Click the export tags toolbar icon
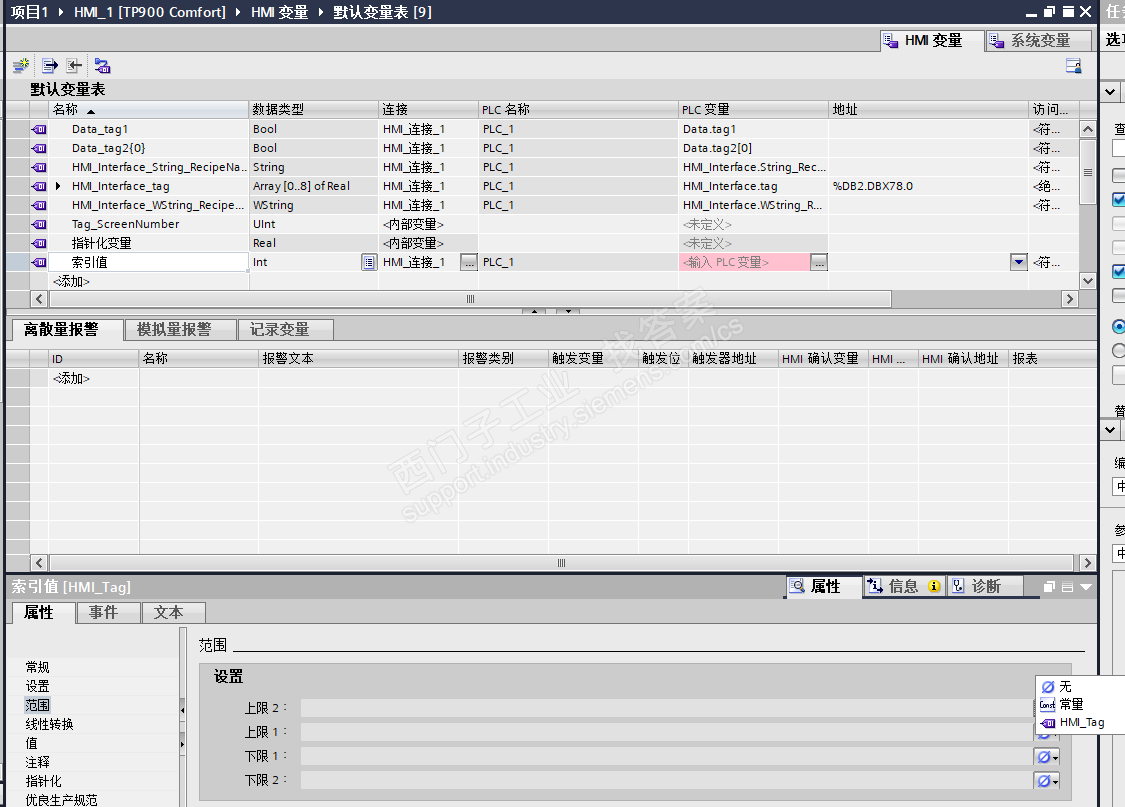 tap(50, 66)
